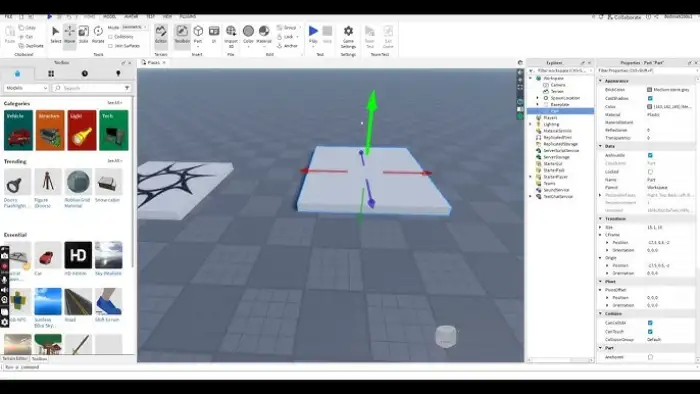Toggle the CastShadow checkbox
This screenshot has width=700, height=394.
tap(650, 98)
